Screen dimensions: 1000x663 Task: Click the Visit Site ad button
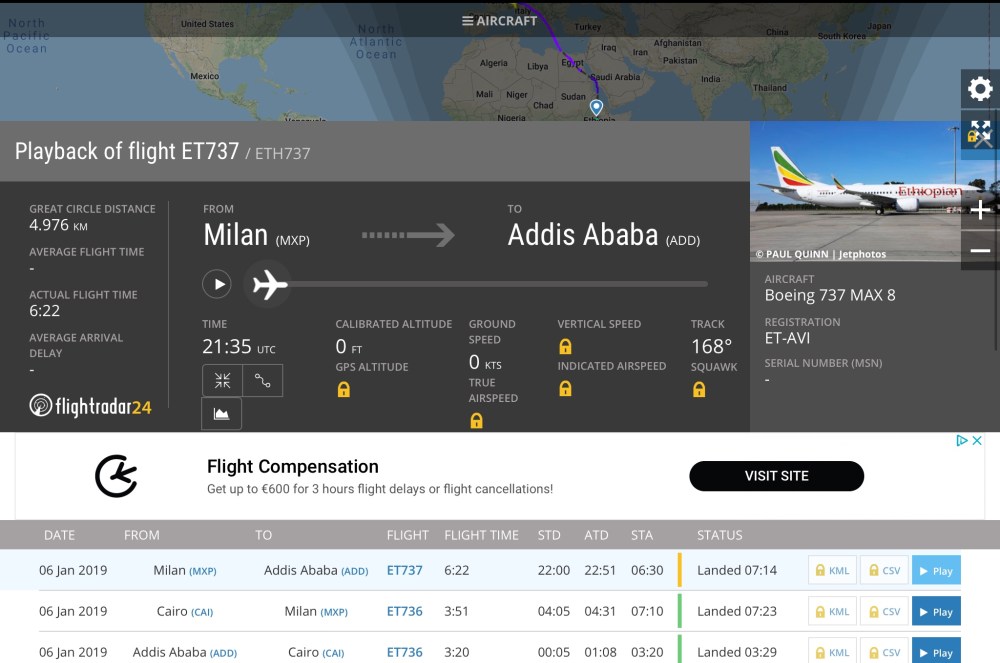(776, 476)
